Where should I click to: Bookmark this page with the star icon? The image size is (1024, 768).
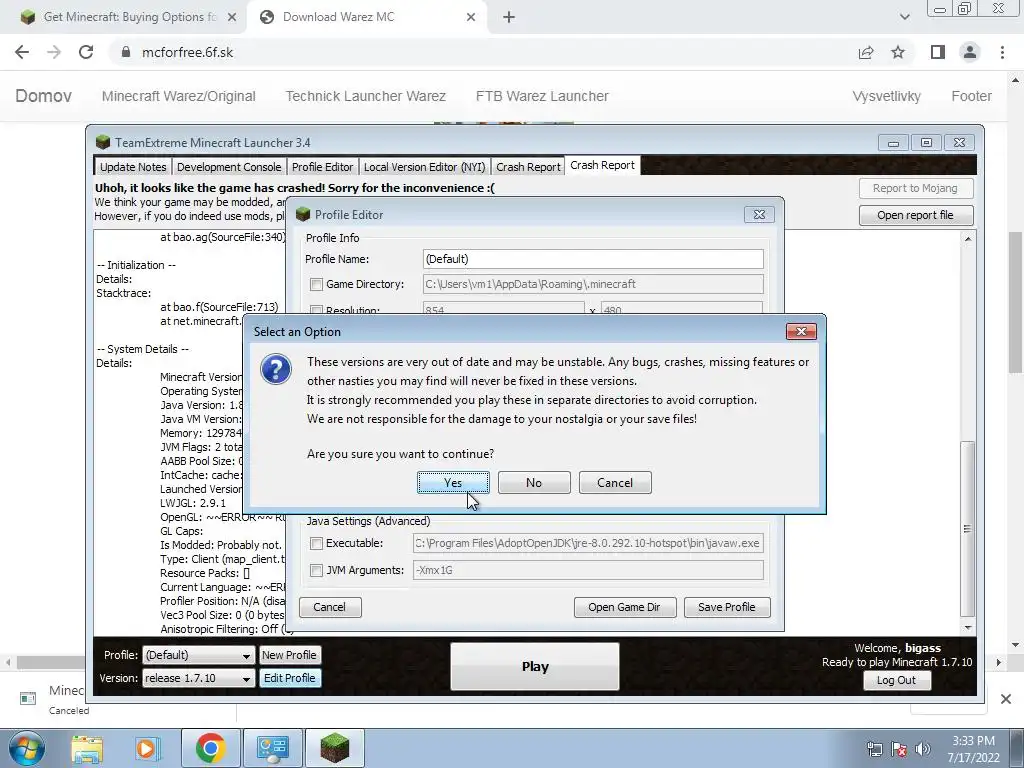[x=898, y=52]
